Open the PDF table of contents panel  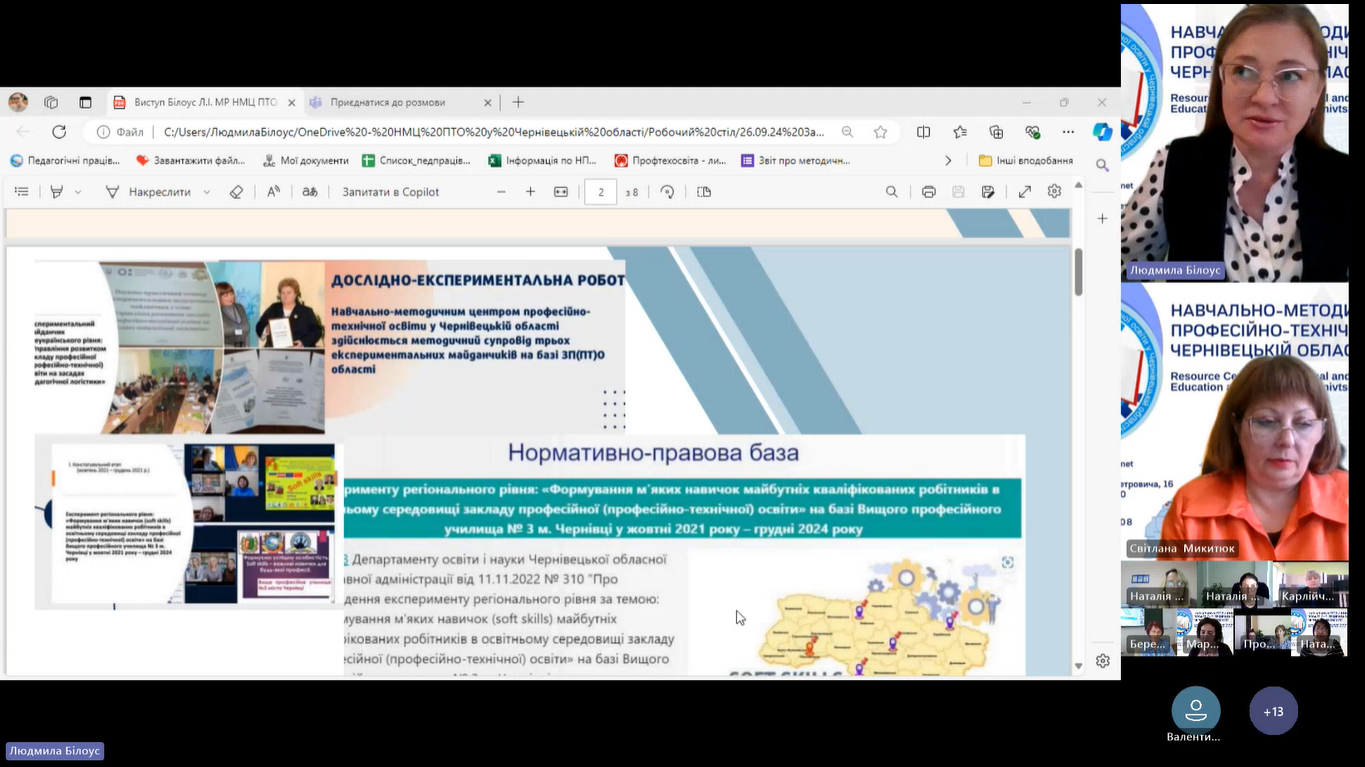click(21, 192)
